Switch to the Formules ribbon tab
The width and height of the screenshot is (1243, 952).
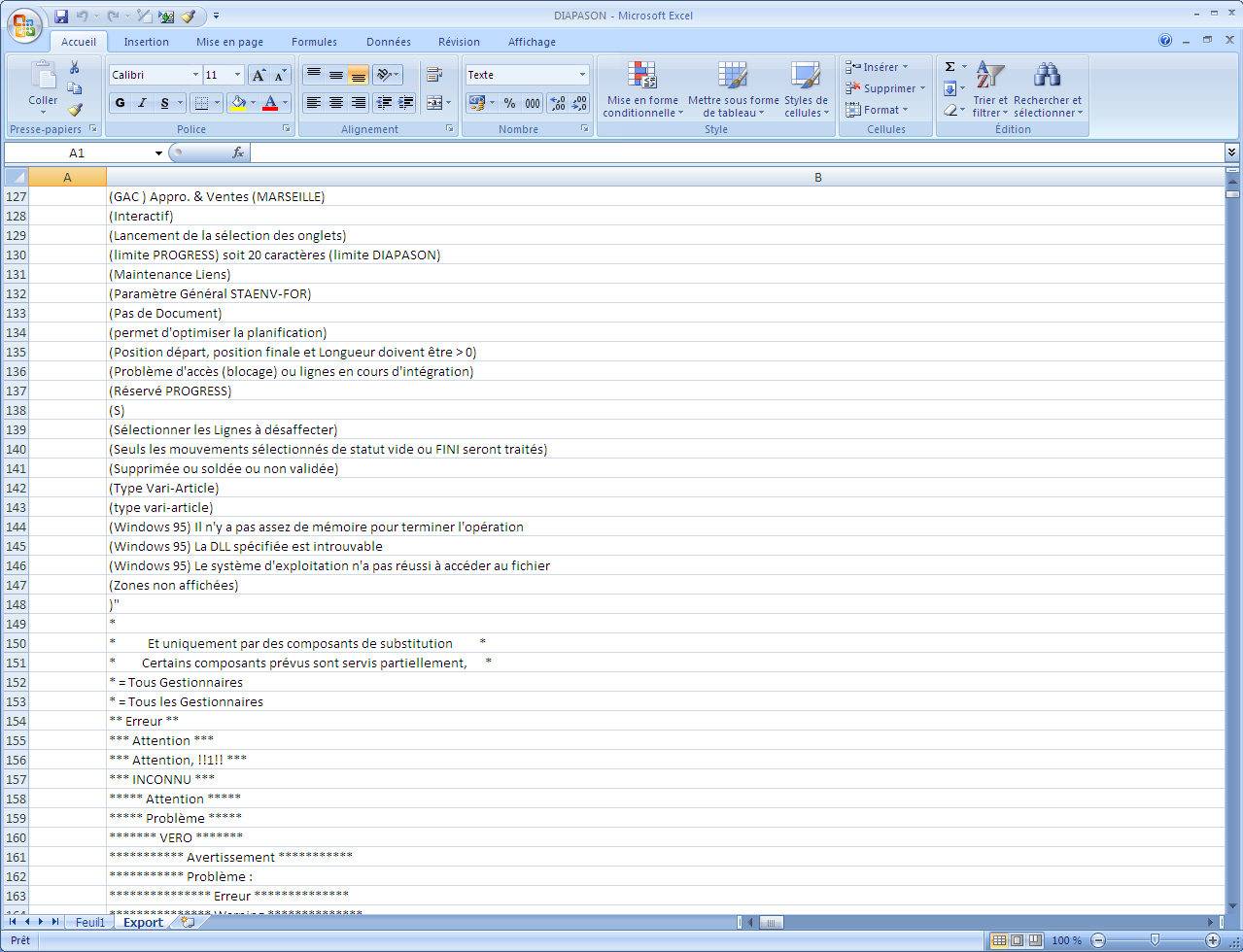(x=314, y=42)
